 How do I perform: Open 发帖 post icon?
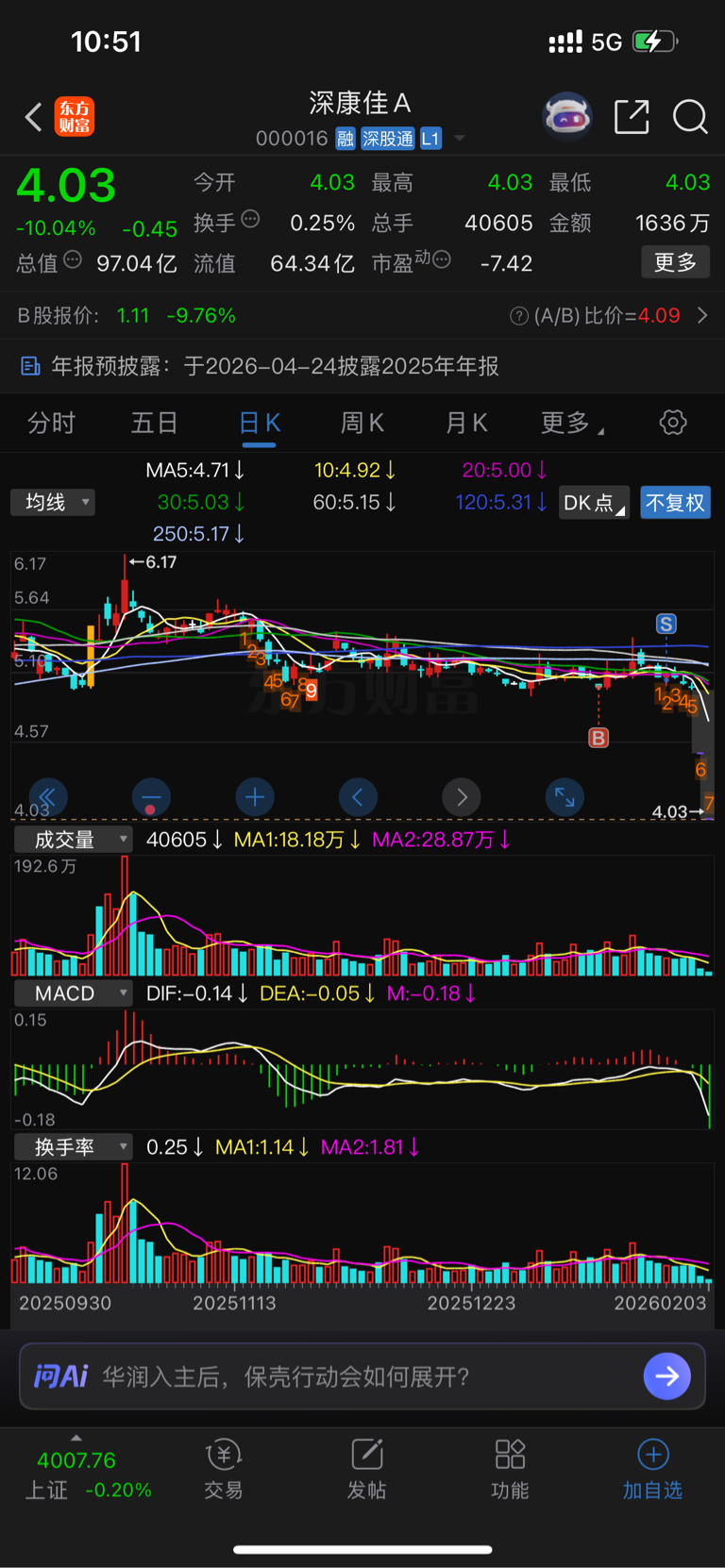[366, 1470]
